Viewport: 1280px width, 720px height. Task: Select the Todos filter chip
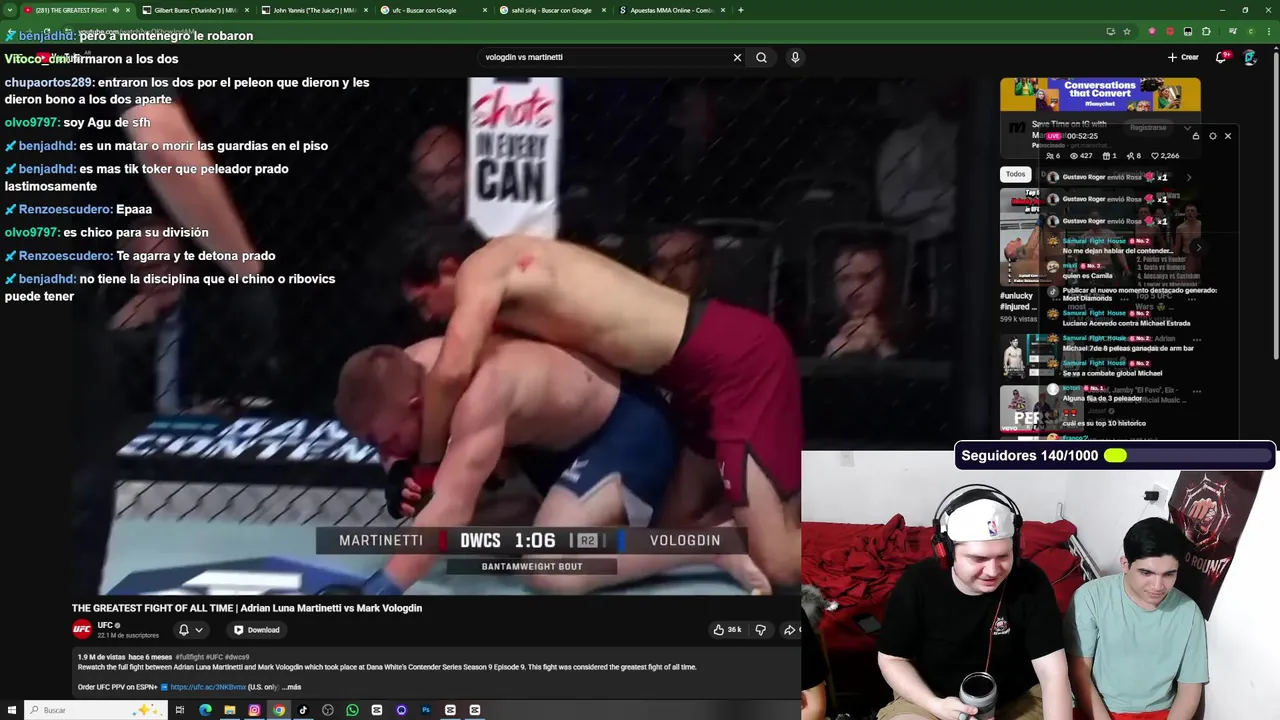[x=1015, y=174]
